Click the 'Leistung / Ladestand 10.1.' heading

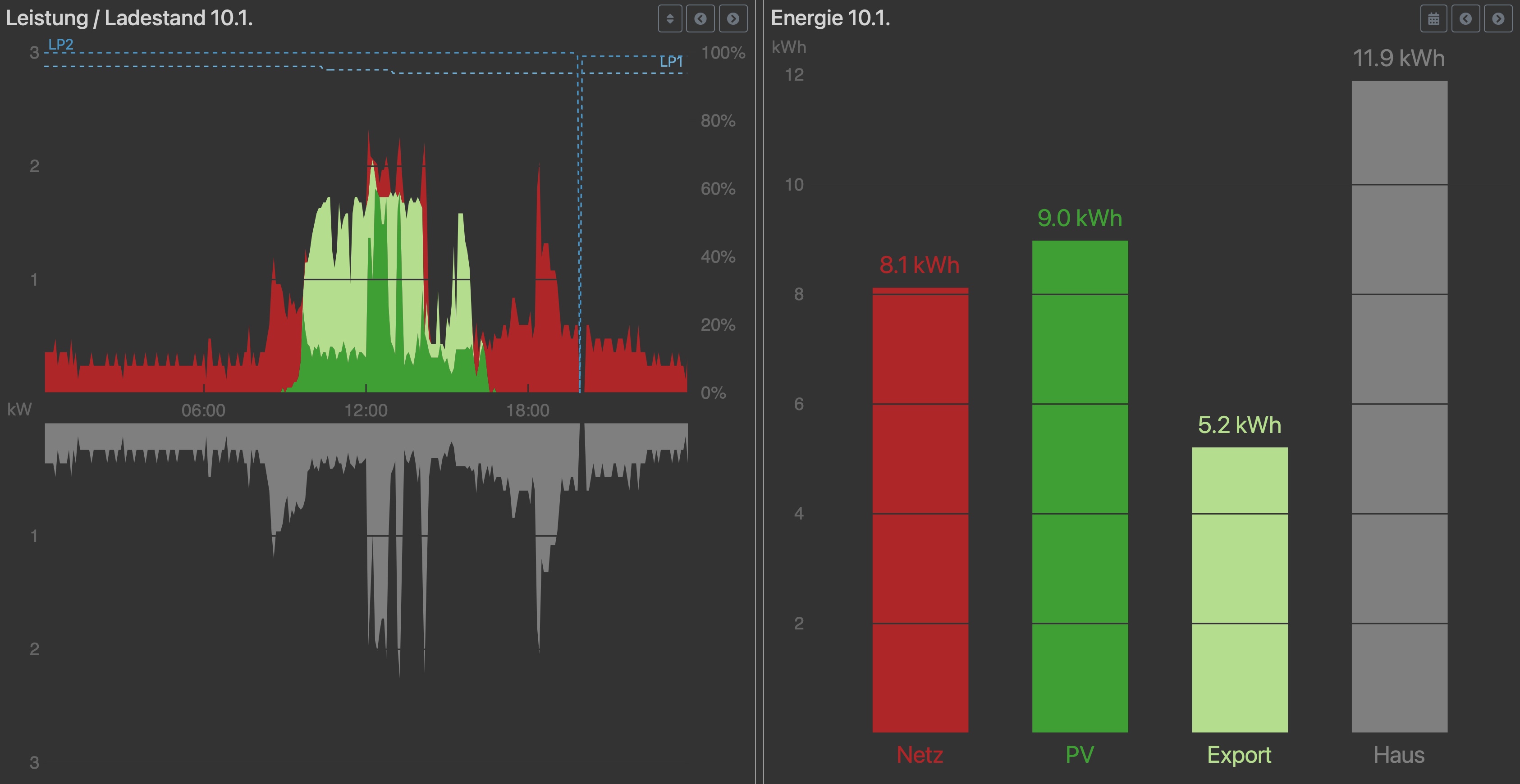(x=129, y=18)
